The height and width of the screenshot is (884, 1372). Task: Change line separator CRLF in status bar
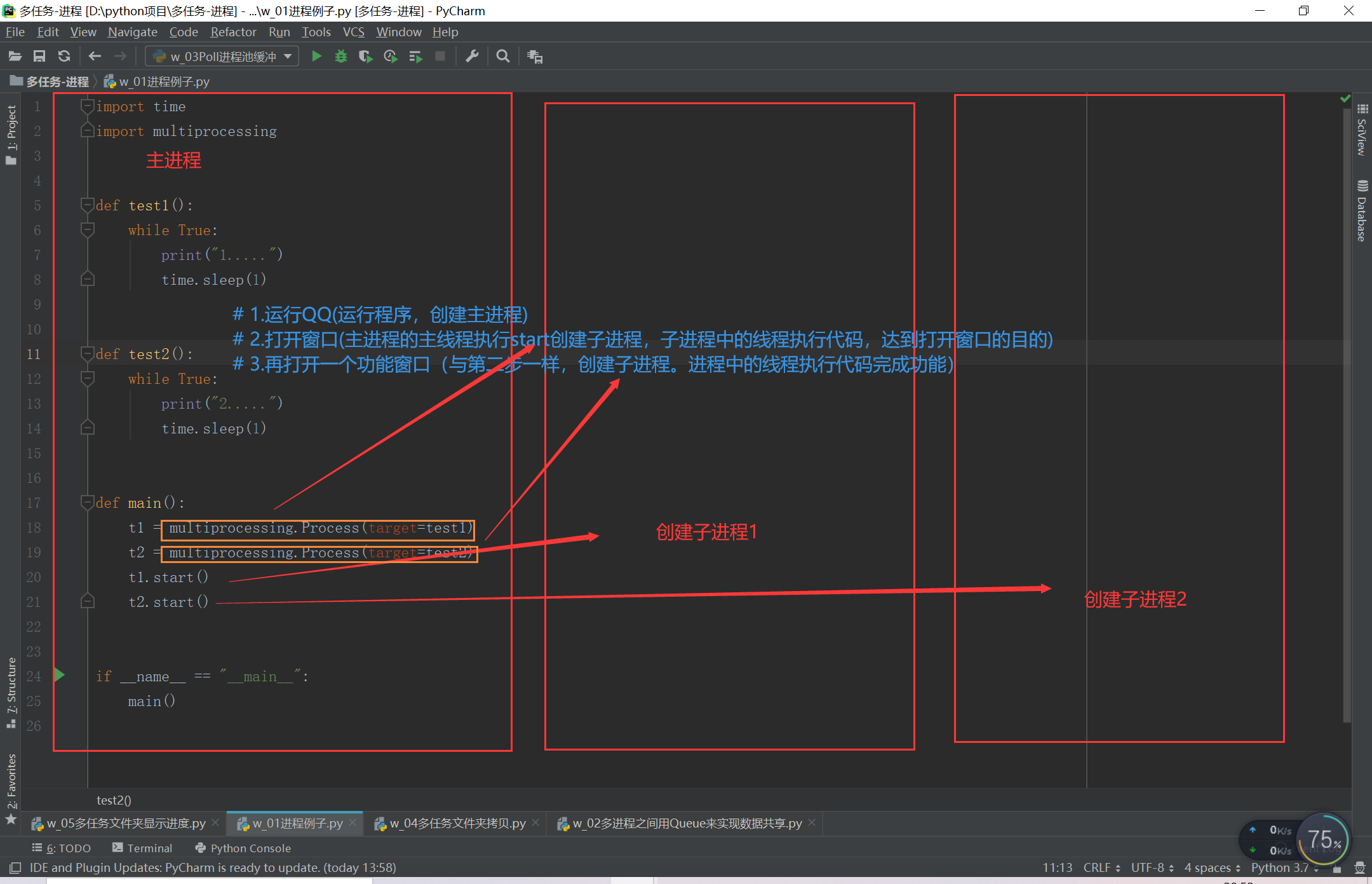[1101, 867]
